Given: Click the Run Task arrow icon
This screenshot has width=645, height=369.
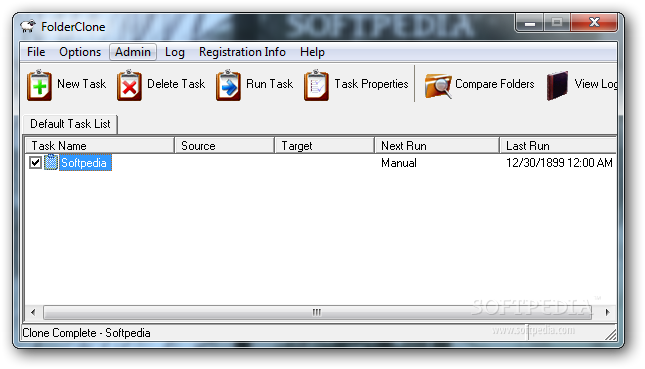Looking at the screenshot, I should (x=228, y=85).
